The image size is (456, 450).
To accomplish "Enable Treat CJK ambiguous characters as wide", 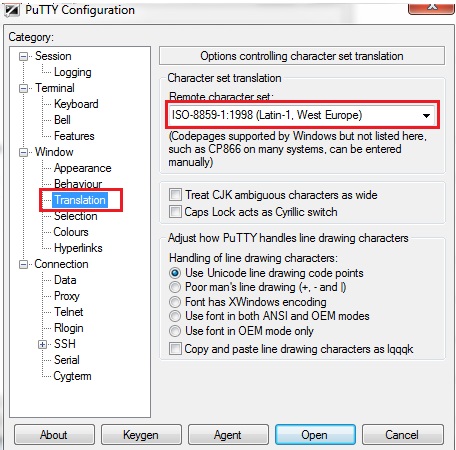I will coord(175,195).
